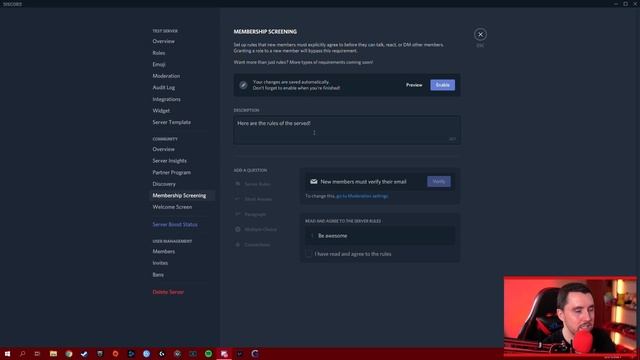Click the Enable button

click(x=442, y=85)
